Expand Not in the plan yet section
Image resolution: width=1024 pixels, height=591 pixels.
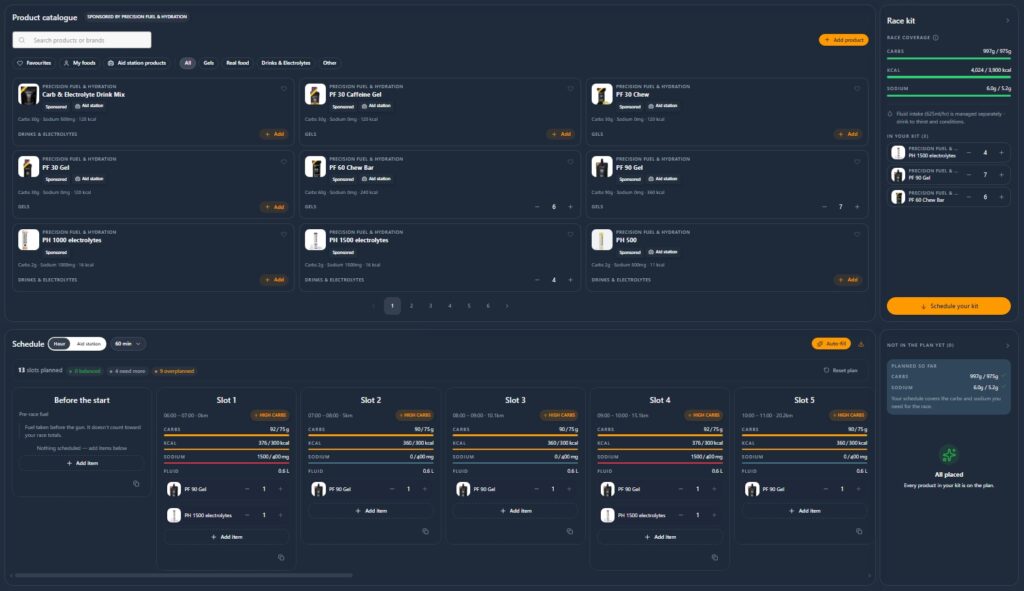click(1007, 345)
